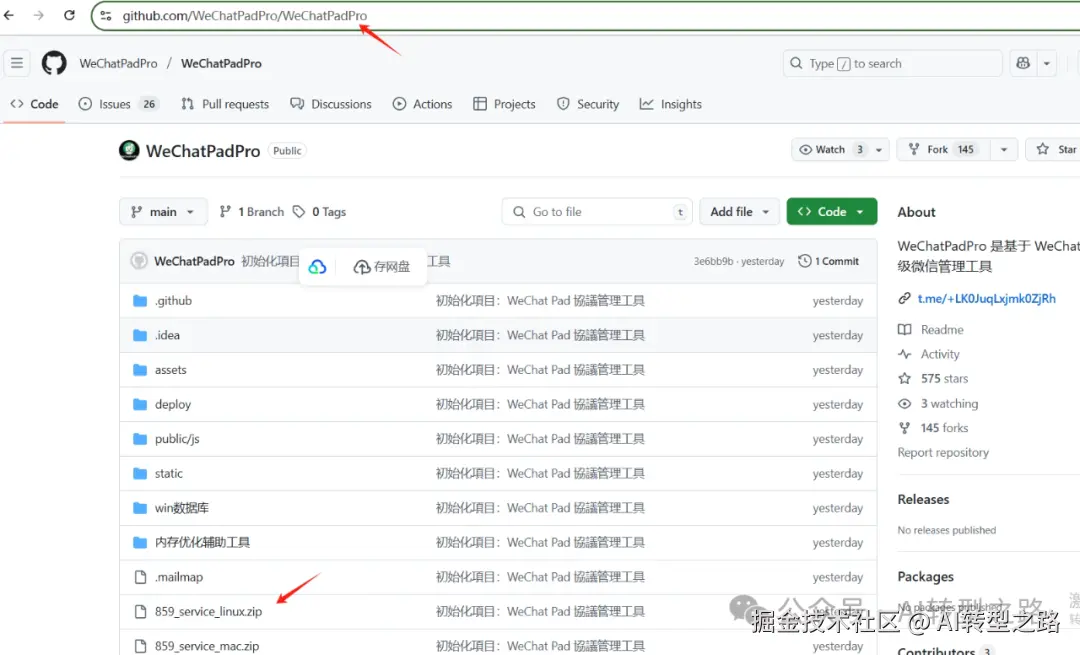Go back using browser back arrow

click(x=9, y=15)
